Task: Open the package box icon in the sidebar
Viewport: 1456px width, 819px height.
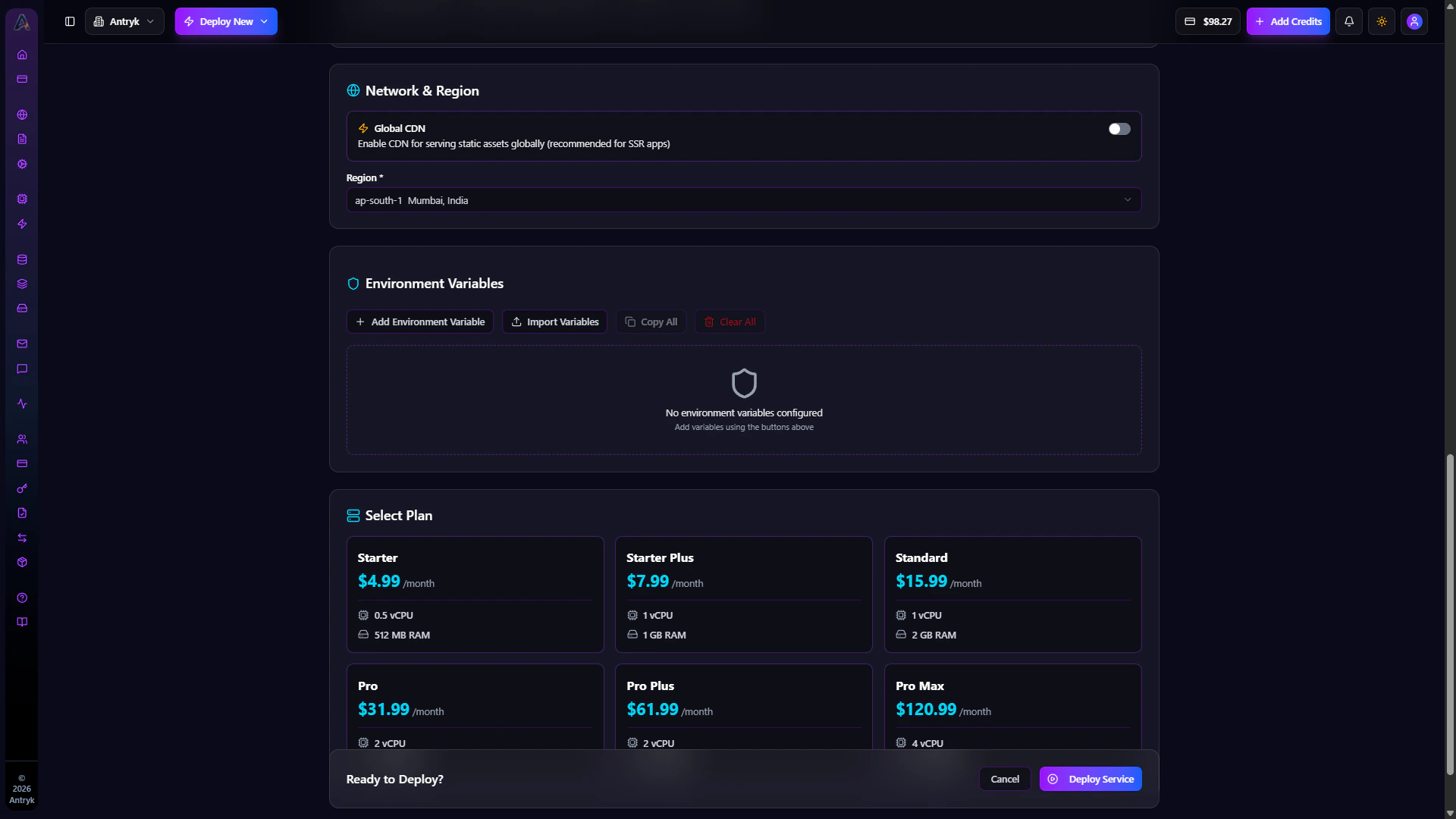Action: pyautogui.click(x=22, y=562)
